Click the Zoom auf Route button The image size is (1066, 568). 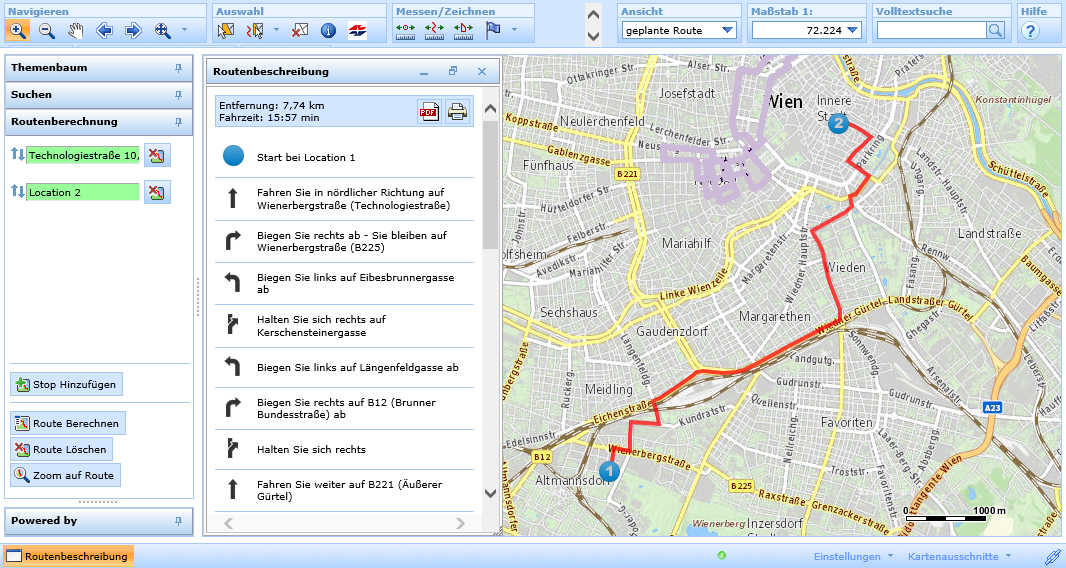(x=65, y=476)
